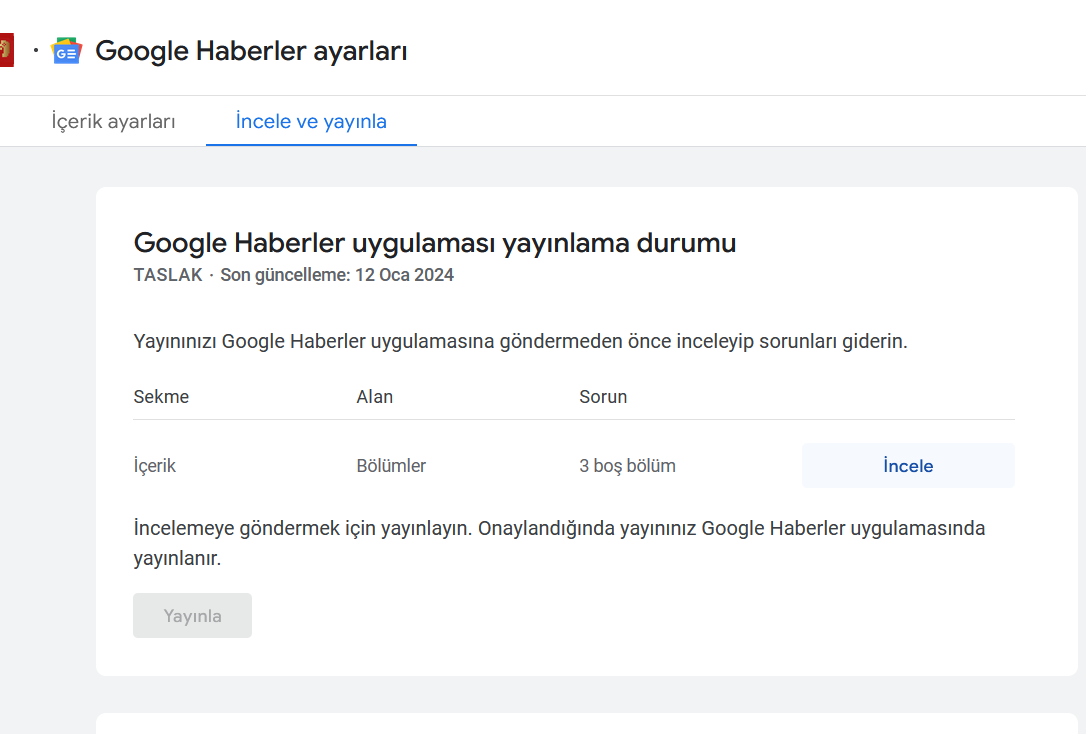
Task: Click the TASLAK status label
Action: point(168,275)
